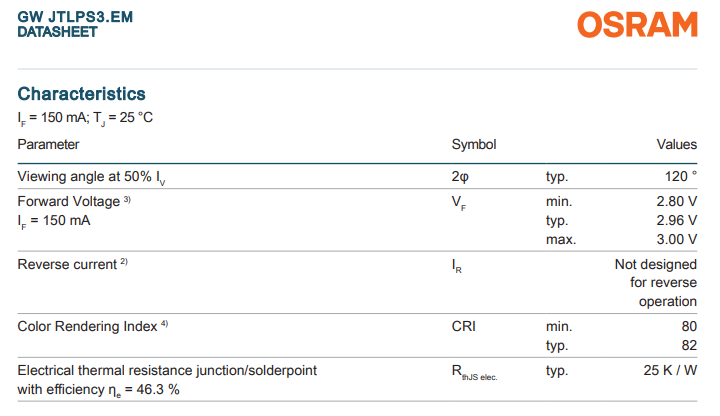
Task: Click the Values column header
Action: pyautogui.click(x=676, y=145)
